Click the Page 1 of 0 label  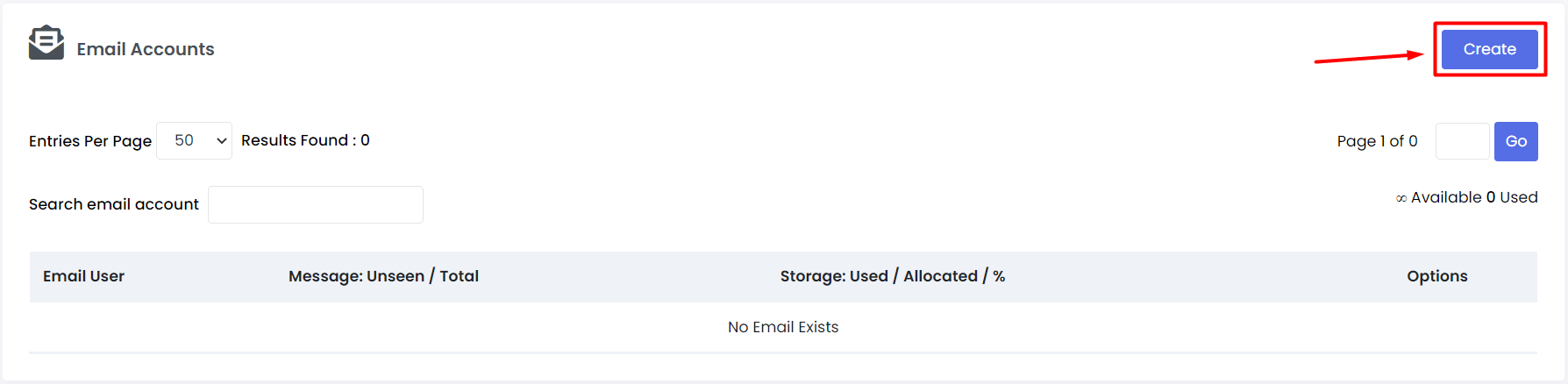click(1377, 141)
